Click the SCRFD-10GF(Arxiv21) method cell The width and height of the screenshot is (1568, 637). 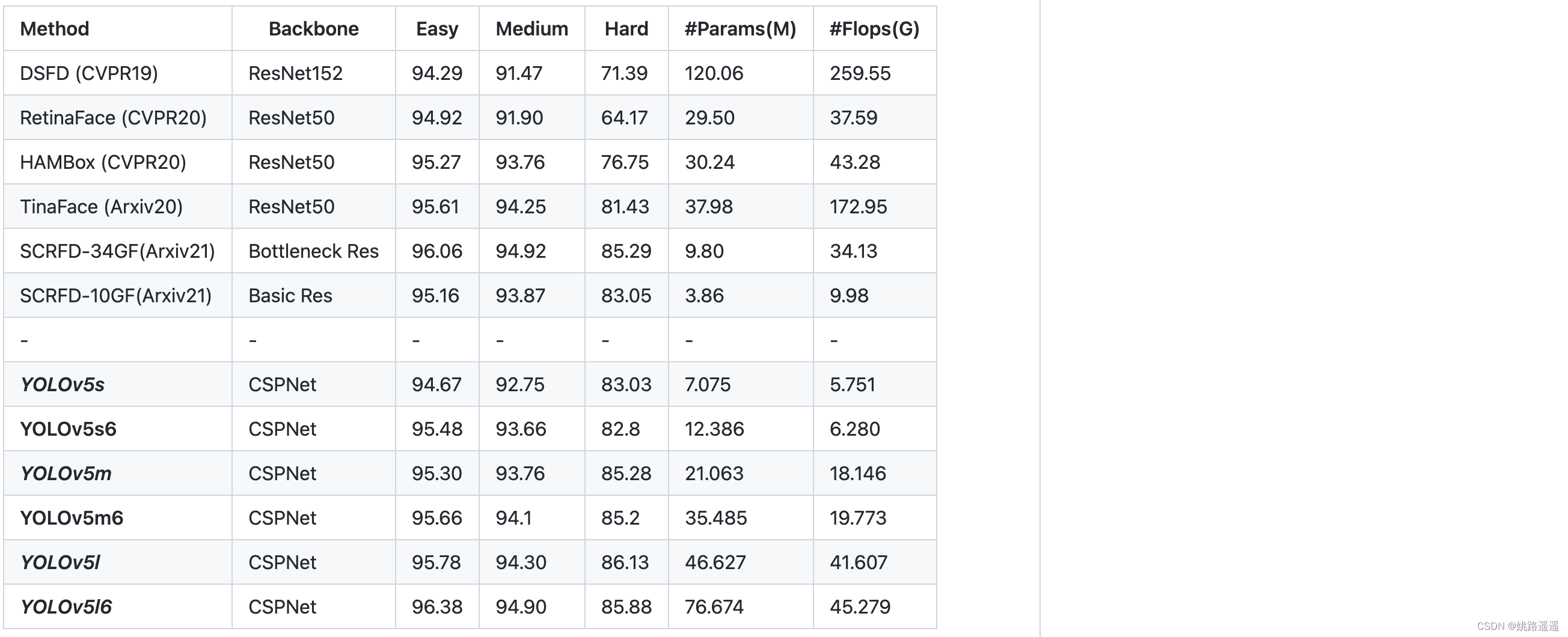115,295
